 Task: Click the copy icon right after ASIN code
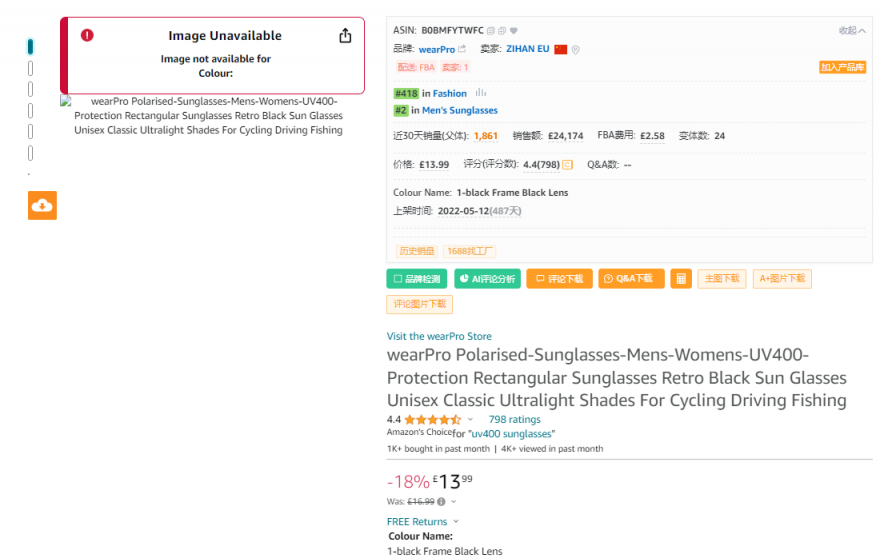[x=491, y=31]
